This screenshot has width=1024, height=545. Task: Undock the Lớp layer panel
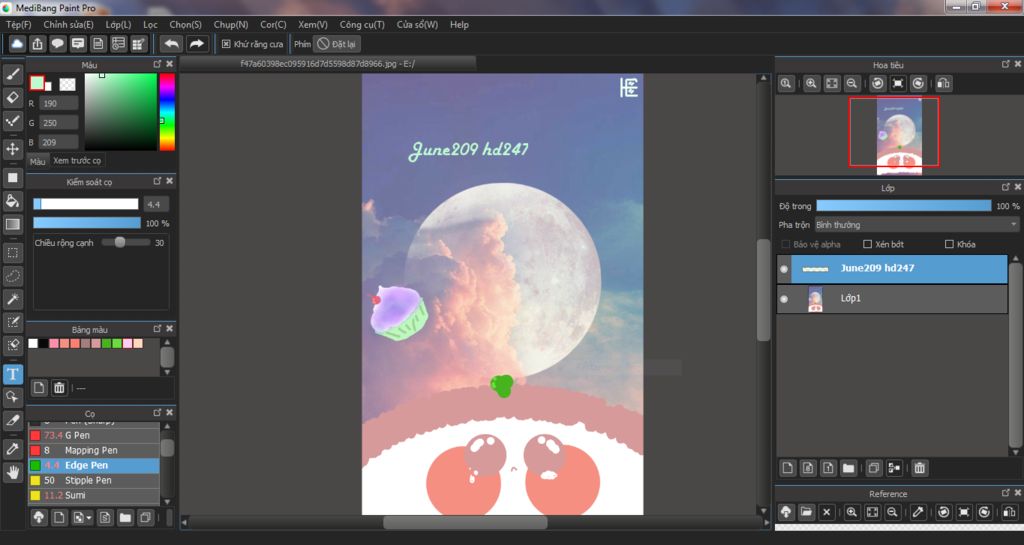pos(1006,187)
